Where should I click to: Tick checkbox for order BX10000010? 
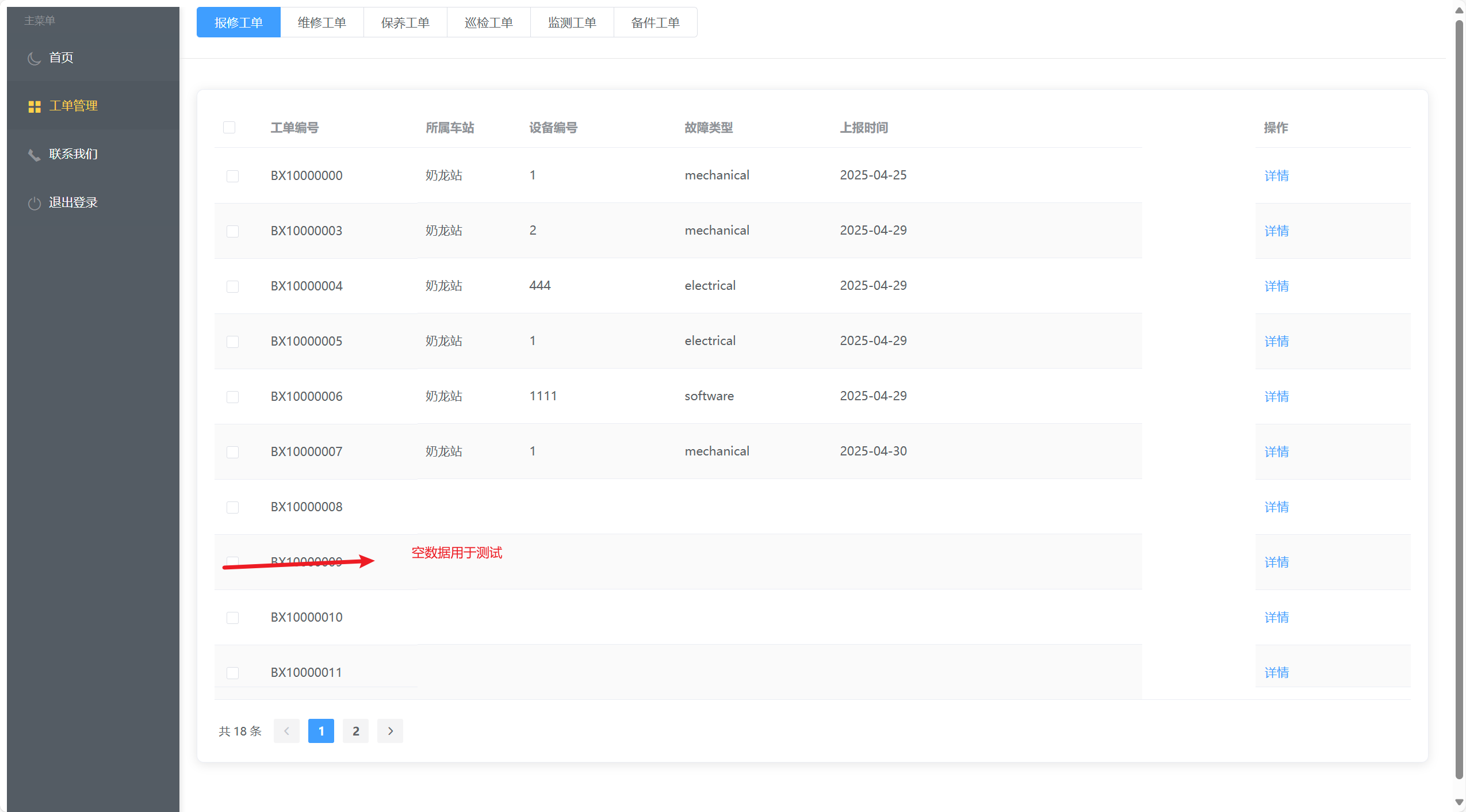tap(232, 618)
